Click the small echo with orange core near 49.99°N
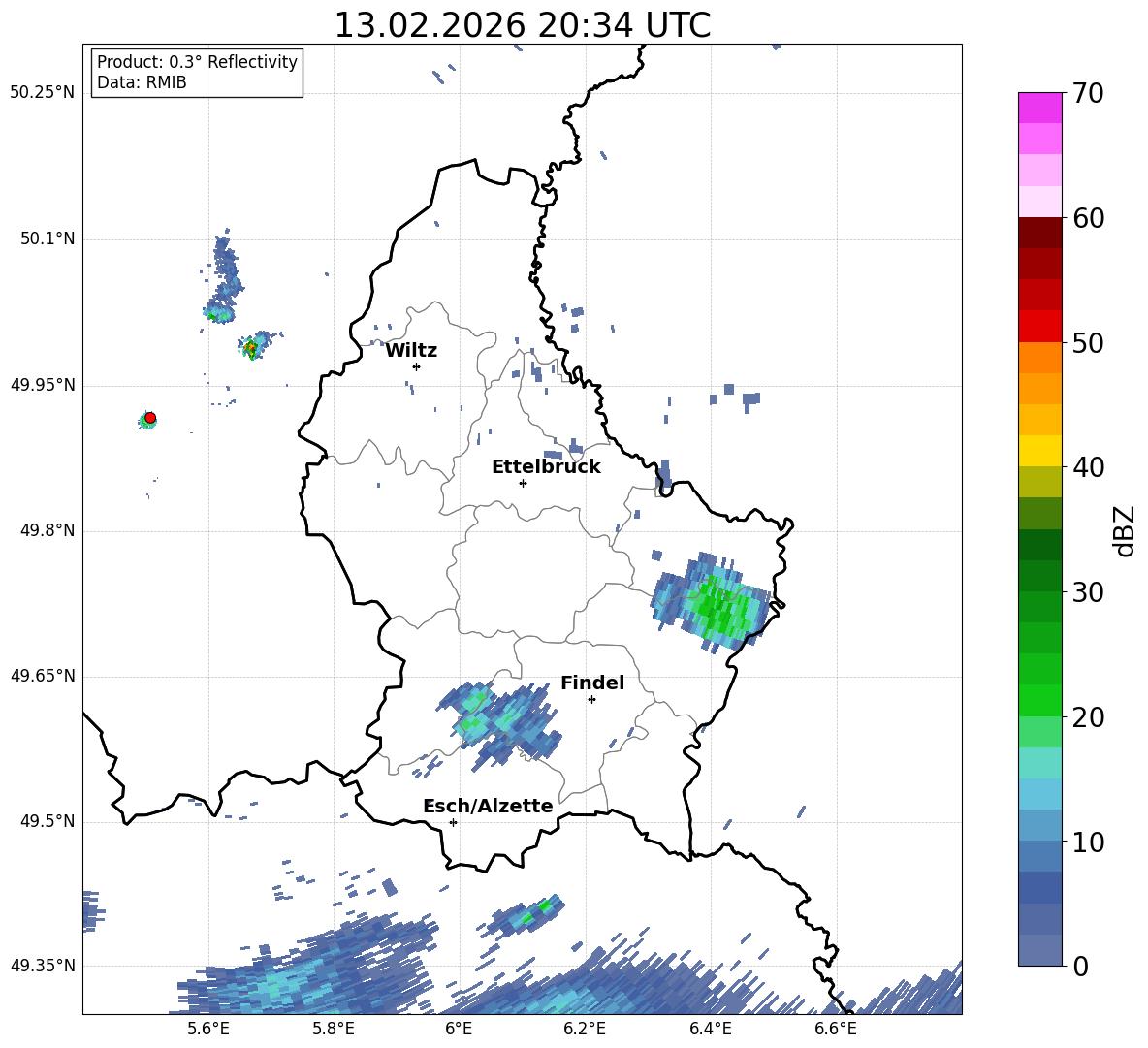This screenshot has width=1148, height=1048. [x=253, y=346]
